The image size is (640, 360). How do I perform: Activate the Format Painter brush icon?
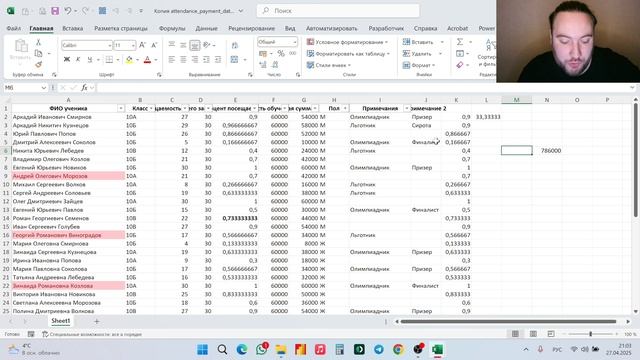pos(38,64)
